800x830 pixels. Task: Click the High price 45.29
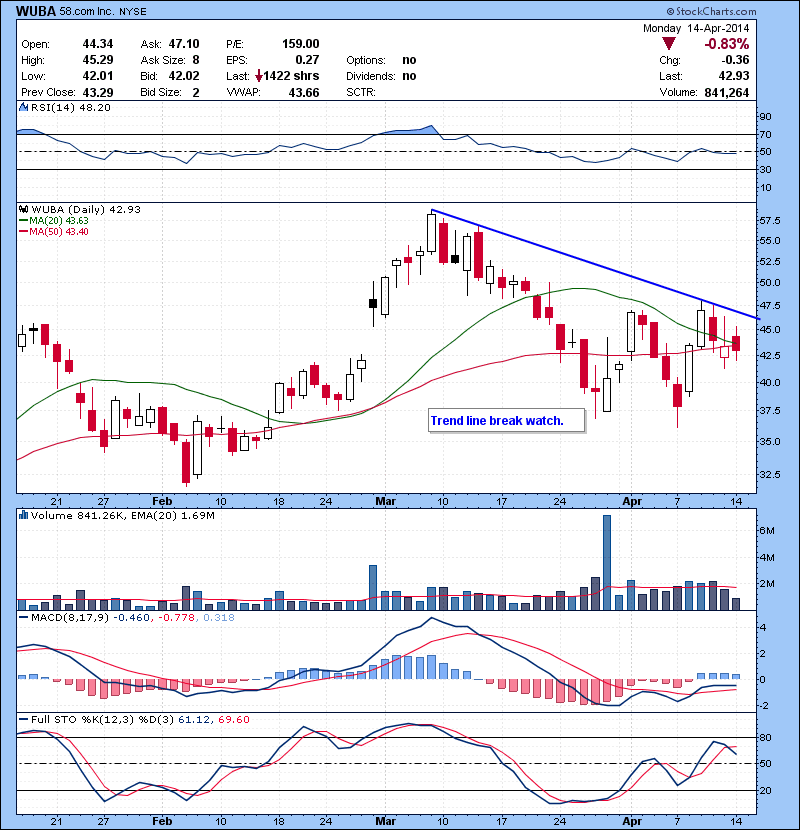(x=98, y=60)
